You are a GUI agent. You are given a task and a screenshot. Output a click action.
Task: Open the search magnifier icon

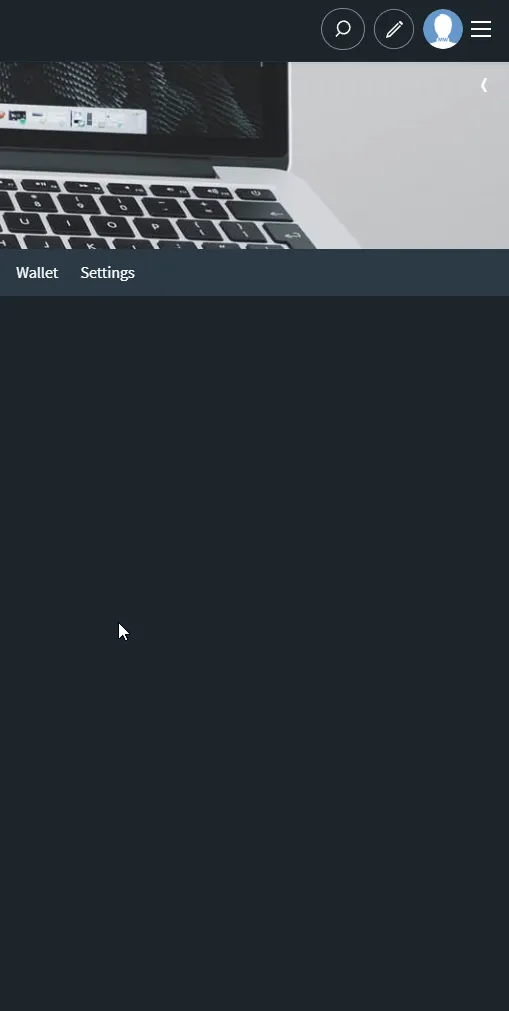pos(343,29)
